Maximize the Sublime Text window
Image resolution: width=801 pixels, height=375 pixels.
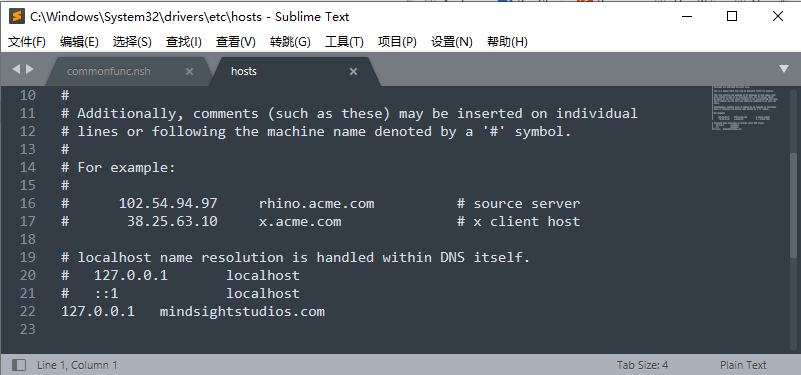[x=732, y=16]
